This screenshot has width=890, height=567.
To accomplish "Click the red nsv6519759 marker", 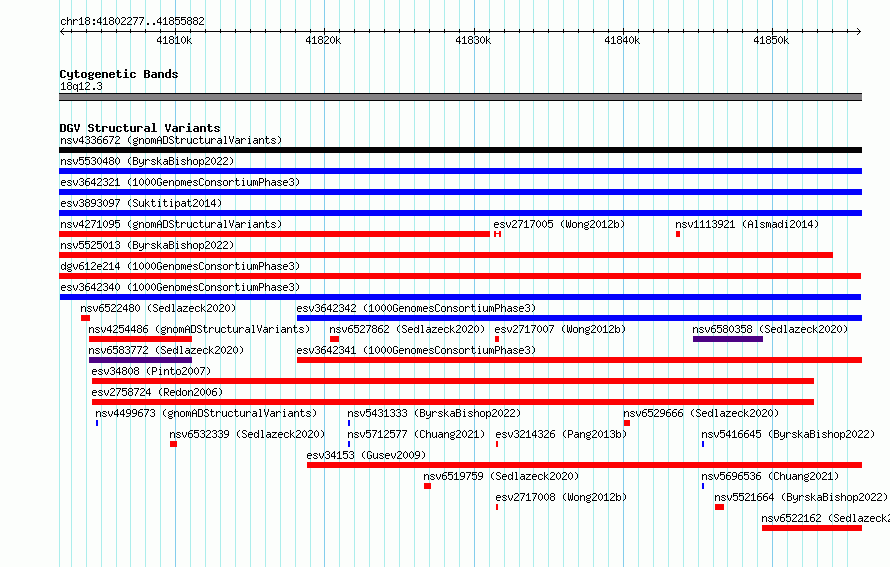I will [x=427, y=486].
